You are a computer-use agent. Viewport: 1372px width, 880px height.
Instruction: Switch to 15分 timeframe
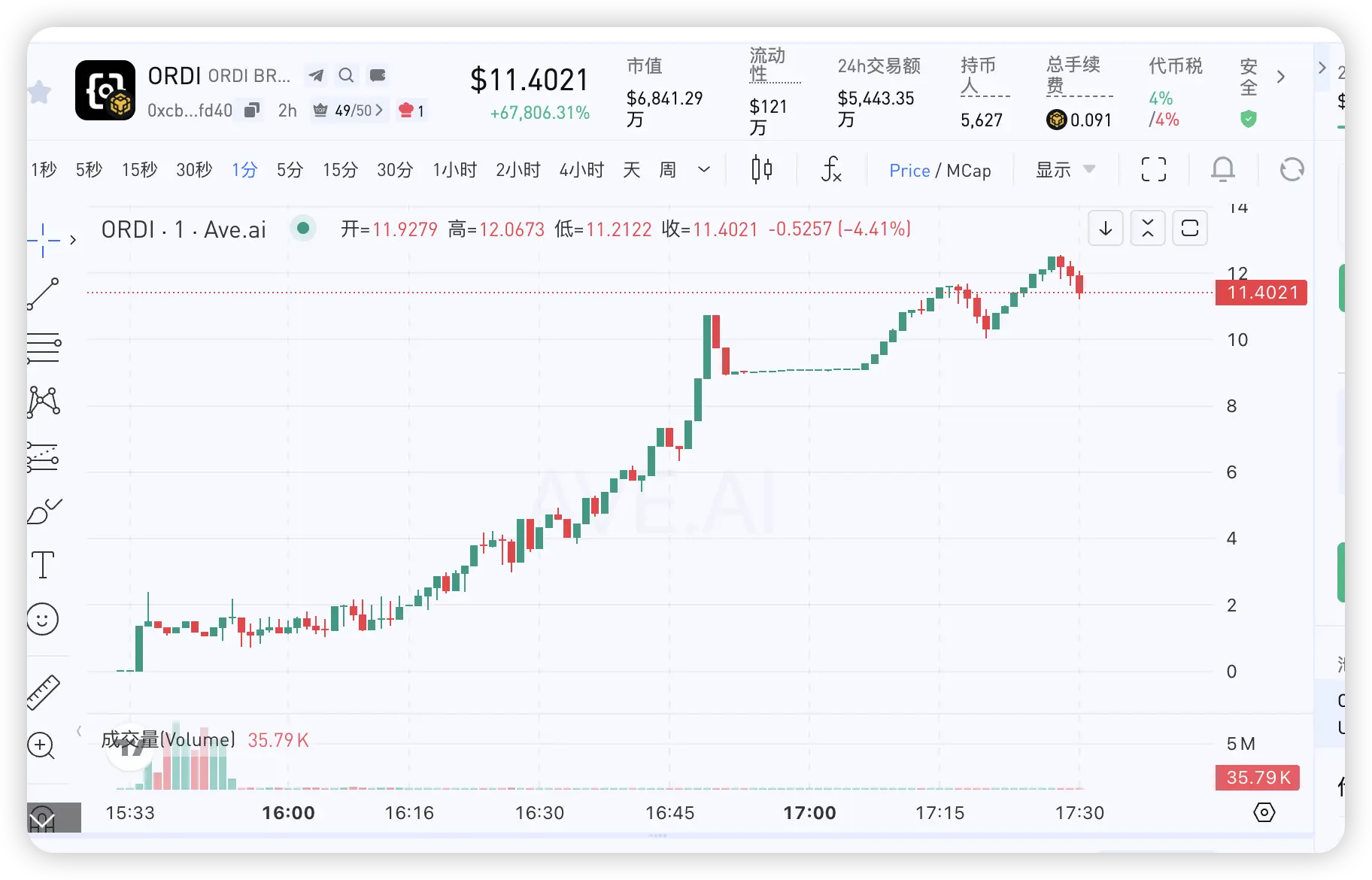pyautogui.click(x=340, y=170)
